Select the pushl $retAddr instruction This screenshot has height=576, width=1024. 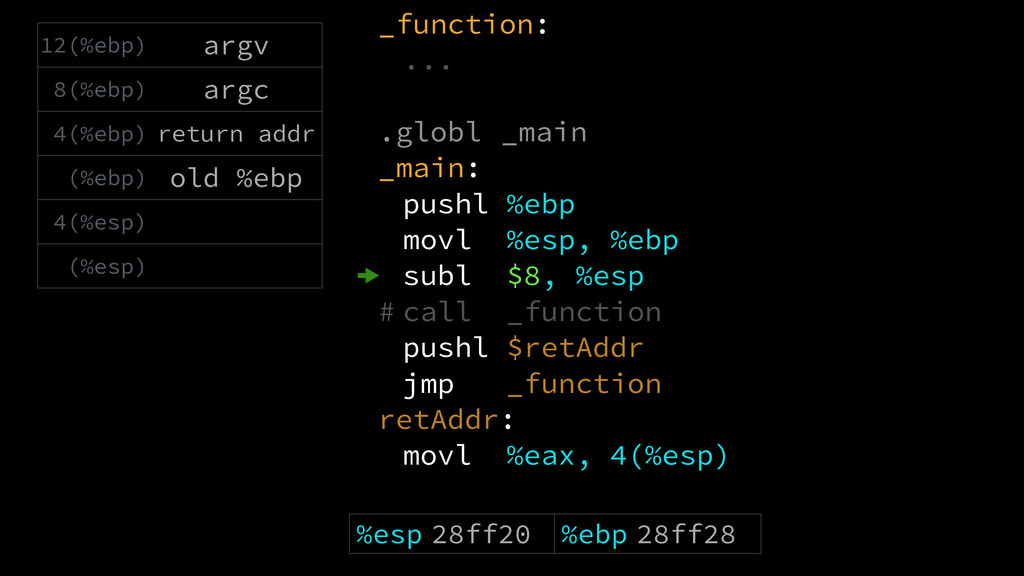[523, 348]
